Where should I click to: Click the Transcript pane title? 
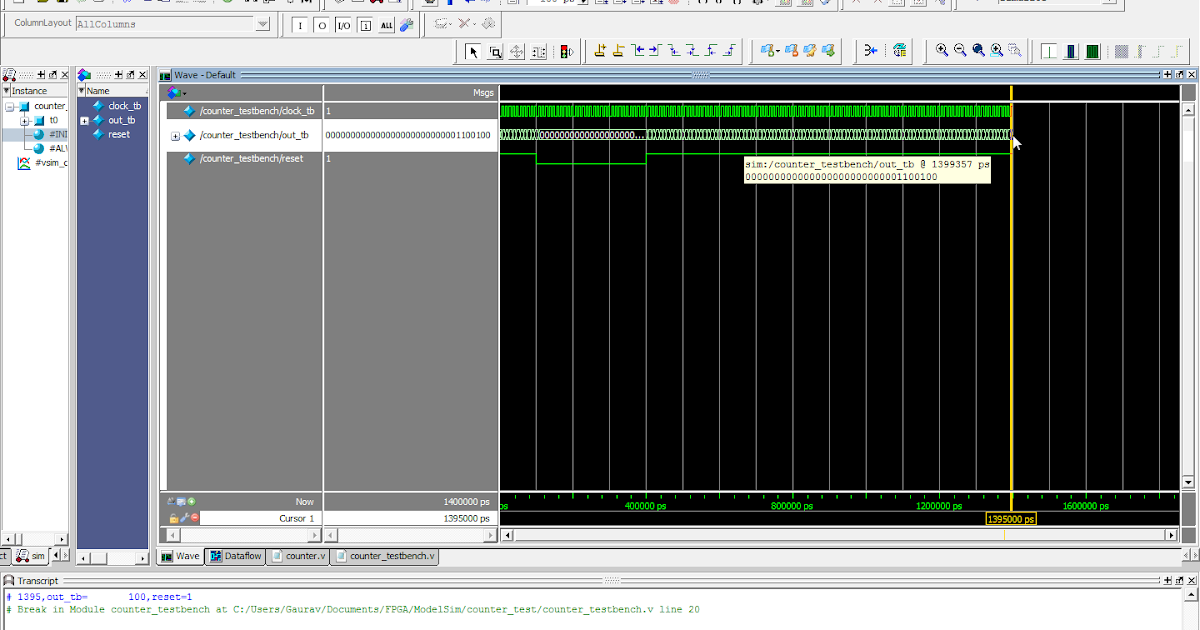(38, 581)
